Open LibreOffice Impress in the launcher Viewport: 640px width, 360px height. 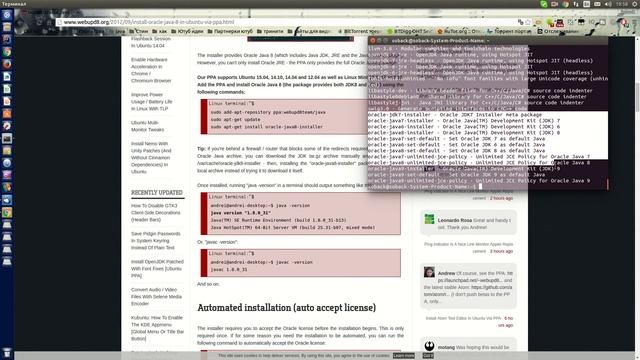pos(7,101)
